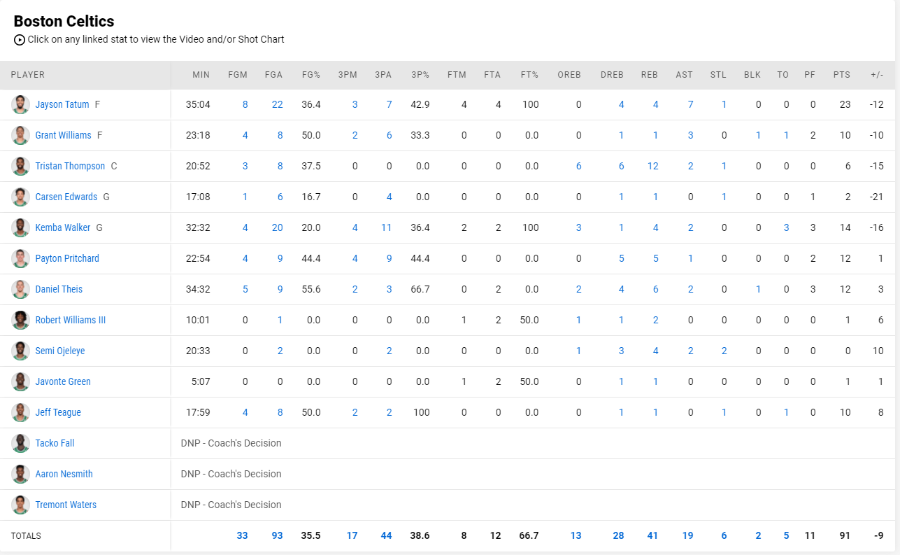View team total 44 three-point attempts
The height and width of the screenshot is (555, 900).
pyautogui.click(x=386, y=535)
